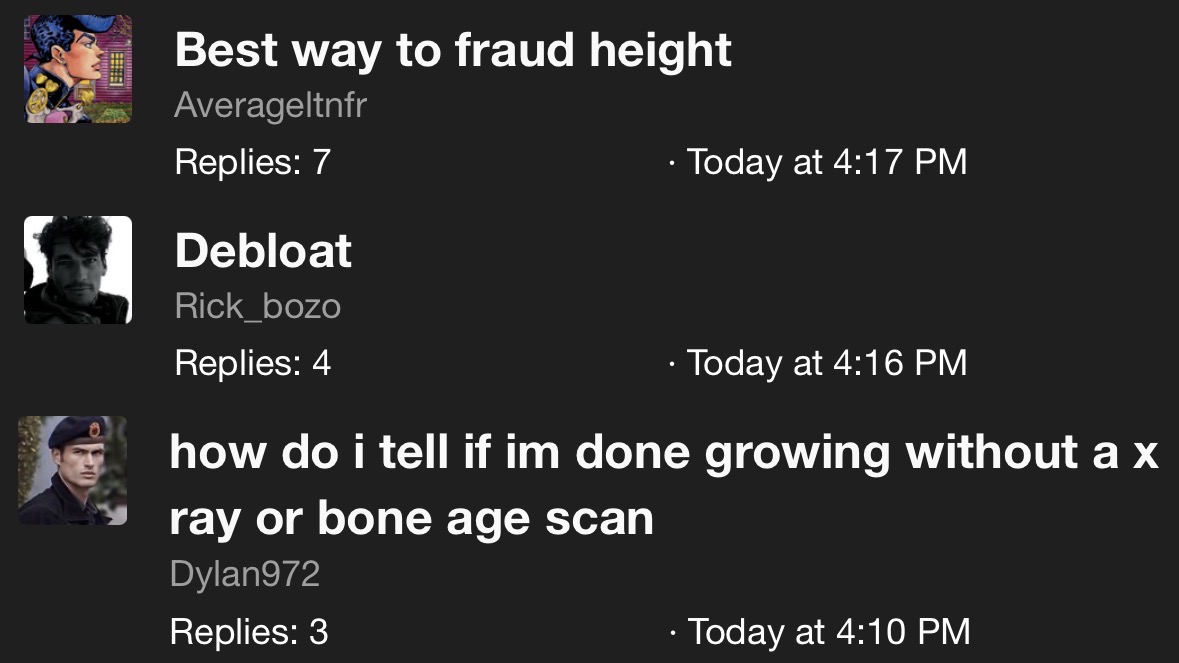This screenshot has width=1179, height=663.
Task: Click the 'ray or bone age scan' title line
Action: click(x=411, y=518)
